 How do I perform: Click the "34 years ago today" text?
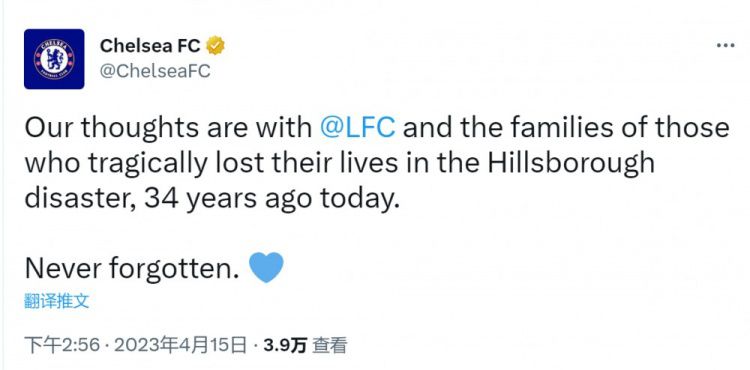click(270, 198)
